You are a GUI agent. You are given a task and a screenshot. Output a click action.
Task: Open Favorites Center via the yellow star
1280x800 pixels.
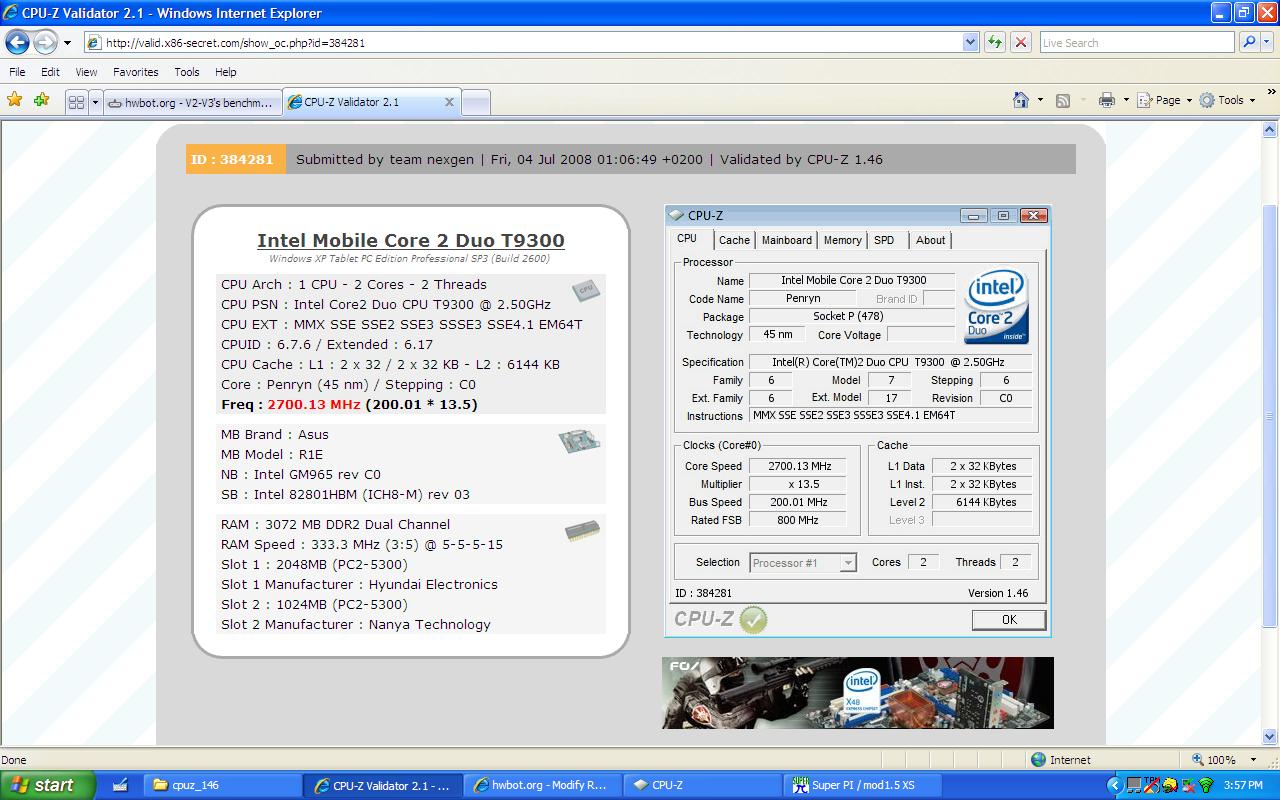pyautogui.click(x=15, y=100)
